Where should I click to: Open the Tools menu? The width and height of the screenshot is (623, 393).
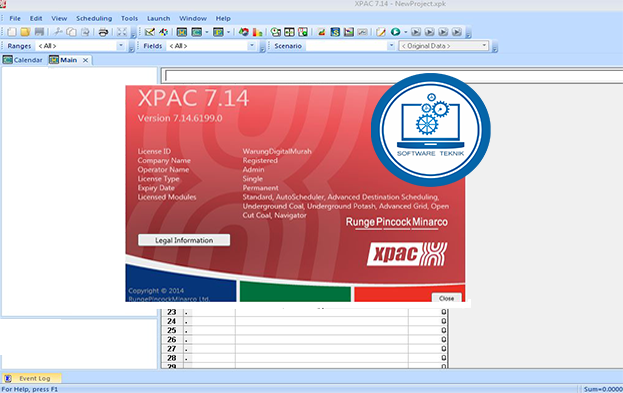[130, 18]
